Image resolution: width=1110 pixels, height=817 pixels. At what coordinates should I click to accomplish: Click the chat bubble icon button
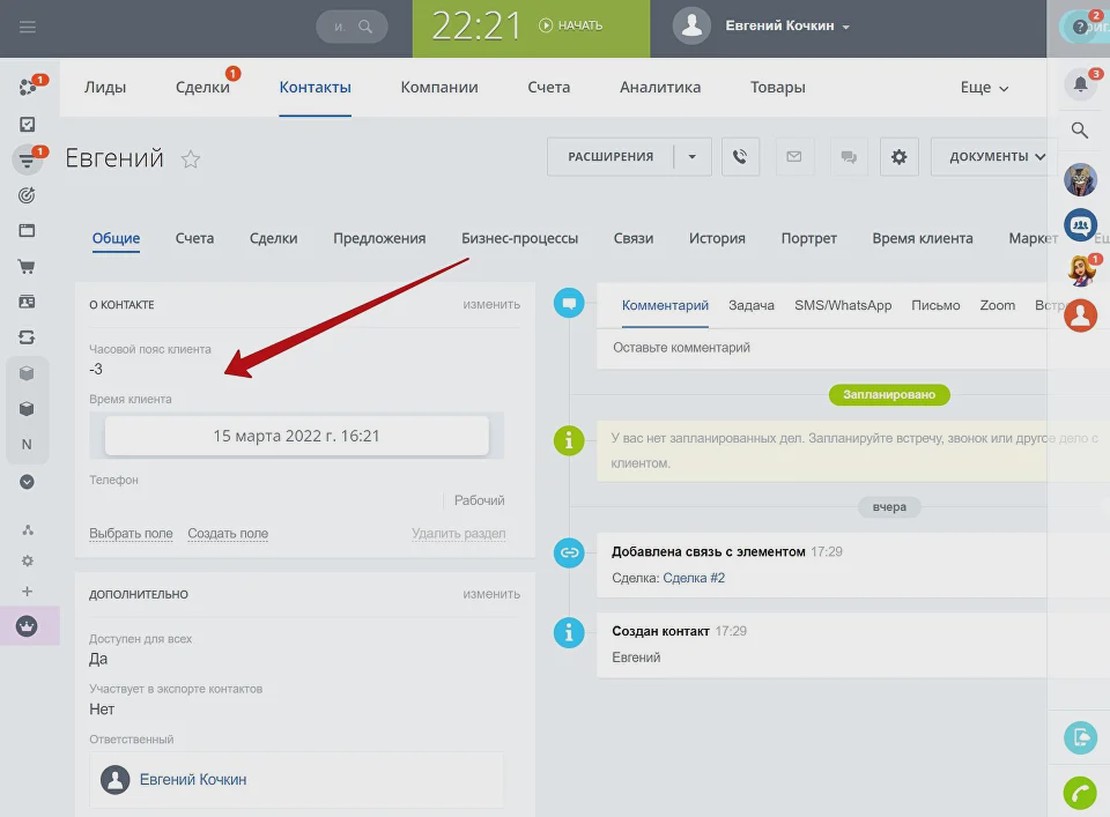click(848, 157)
